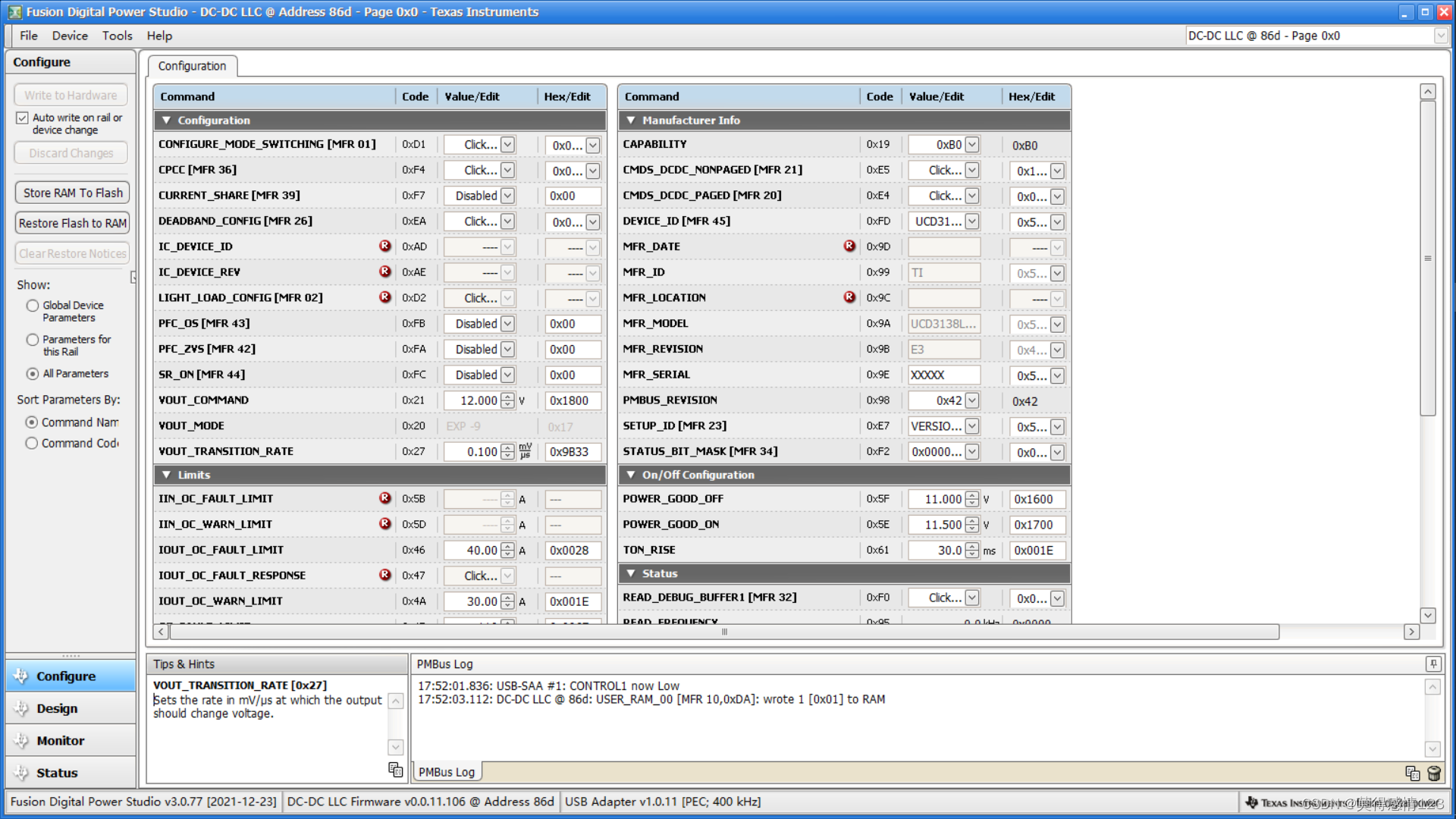1456x819 pixels.
Task: Select Global Device Parameters radio option
Action: click(x=32, y=306)
